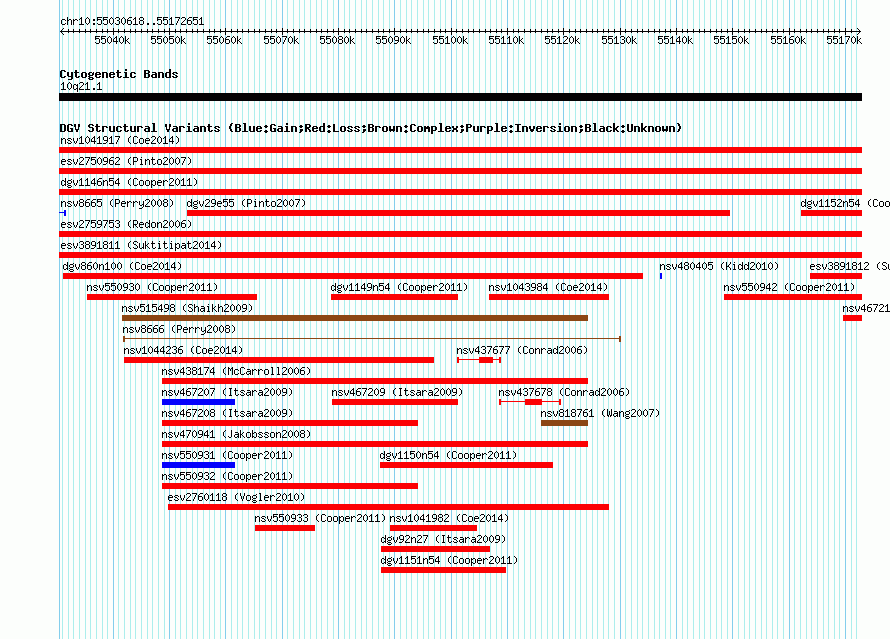Click the esv2759753 (Redon2006) label

pyautogui.click(x=126, y=224)
